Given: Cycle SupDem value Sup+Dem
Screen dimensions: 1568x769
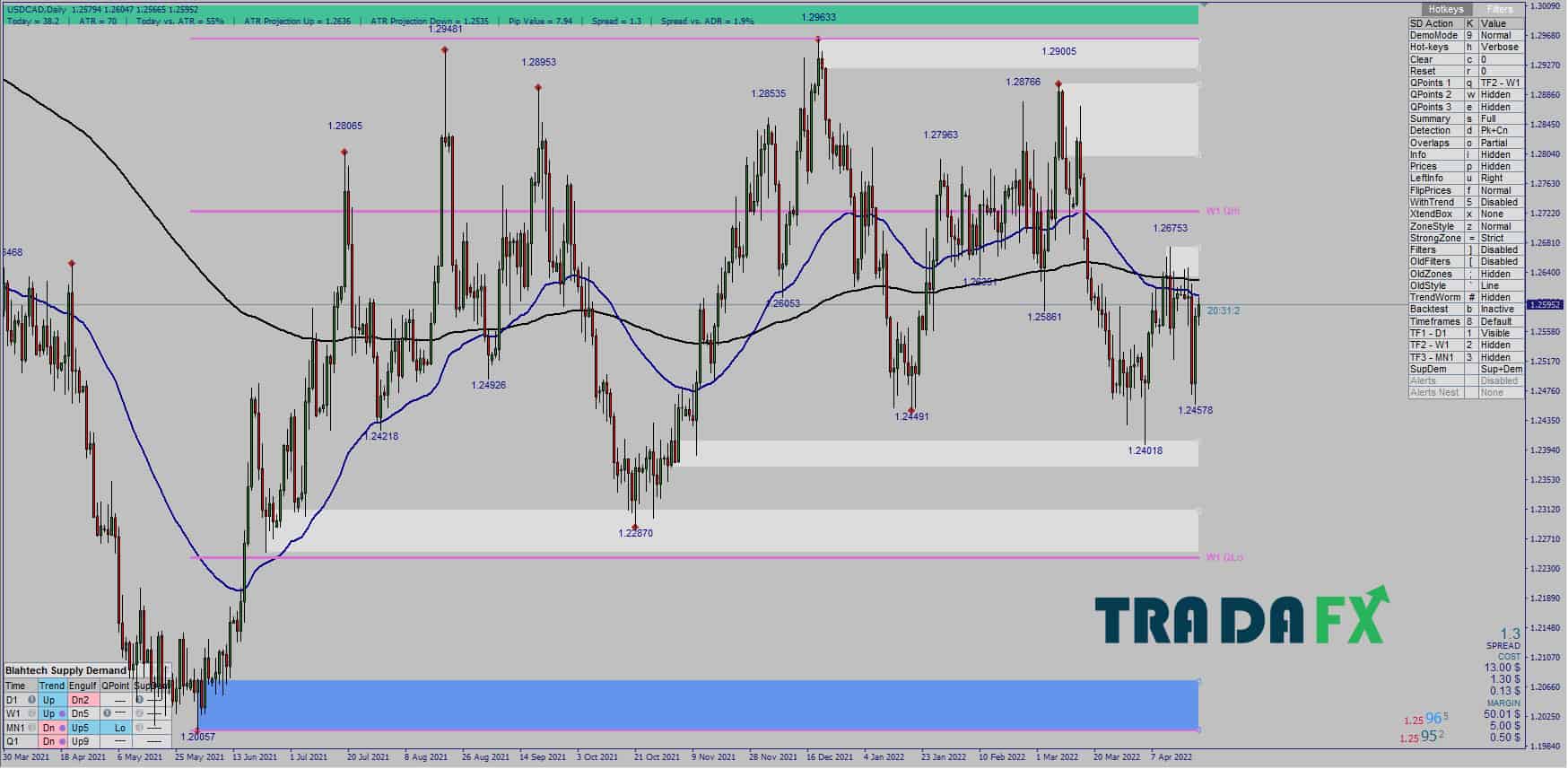Looking at the screenshot, I should coord(1501,369).
